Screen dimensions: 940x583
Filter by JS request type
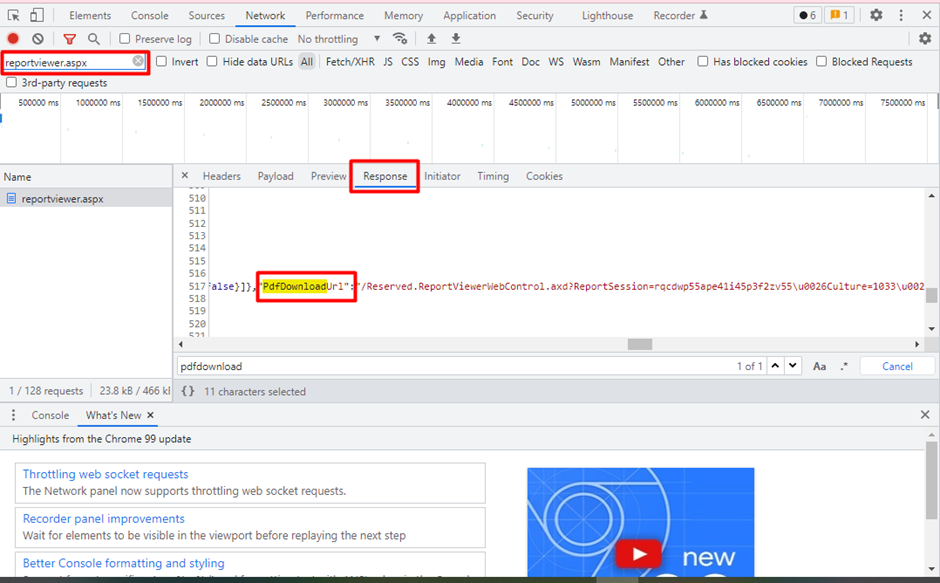pyautogui.click(x=388, y=62)
